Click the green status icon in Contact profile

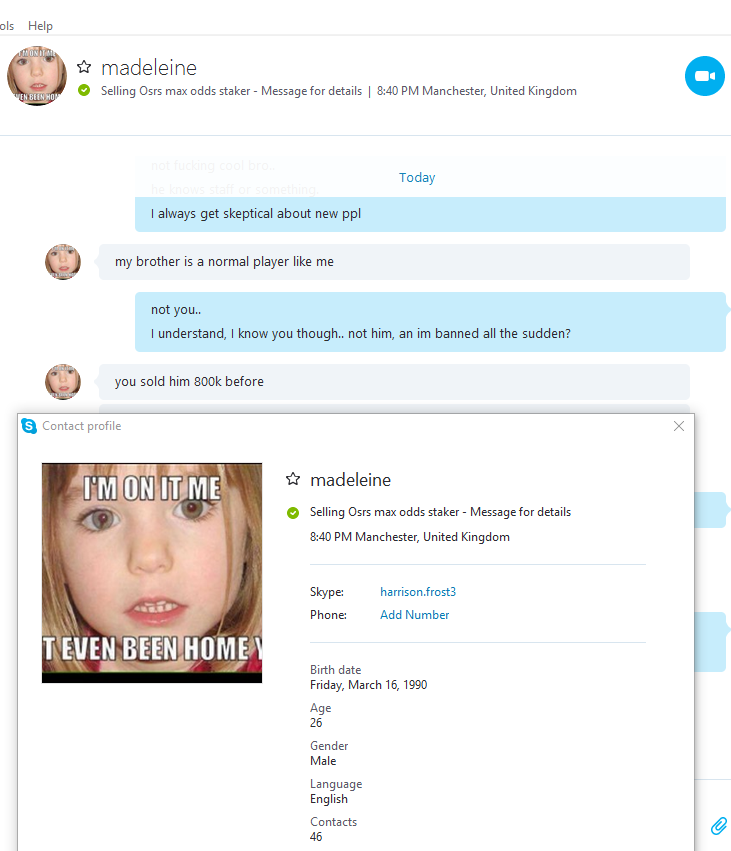293,512
